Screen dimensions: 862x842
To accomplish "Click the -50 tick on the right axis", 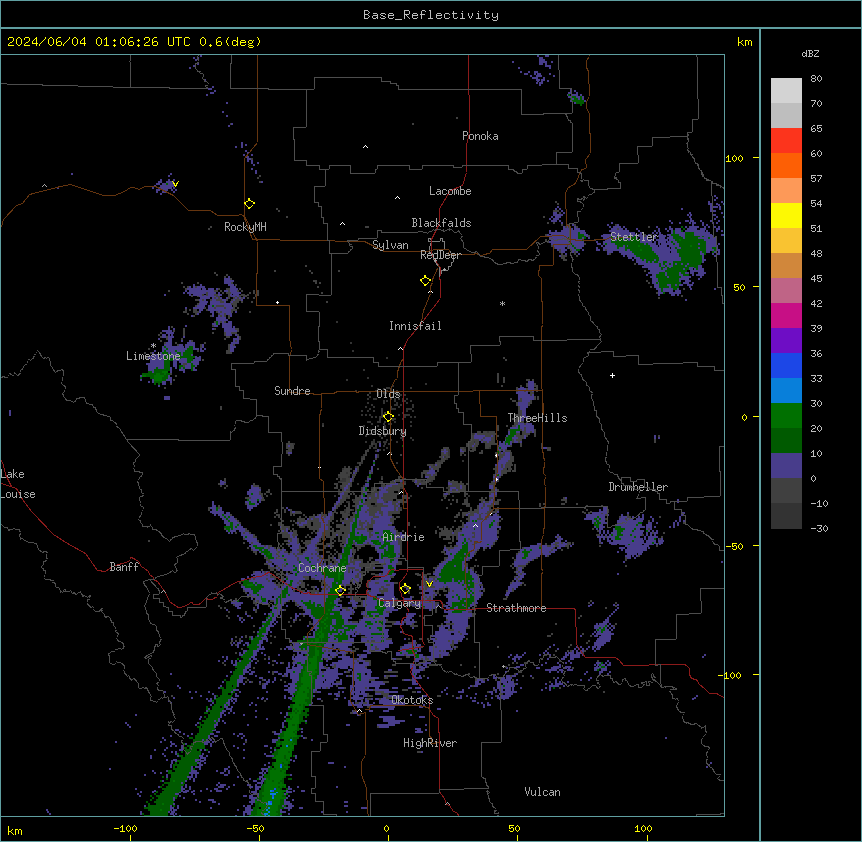I will pyautogui.click(x=734, y=546).
